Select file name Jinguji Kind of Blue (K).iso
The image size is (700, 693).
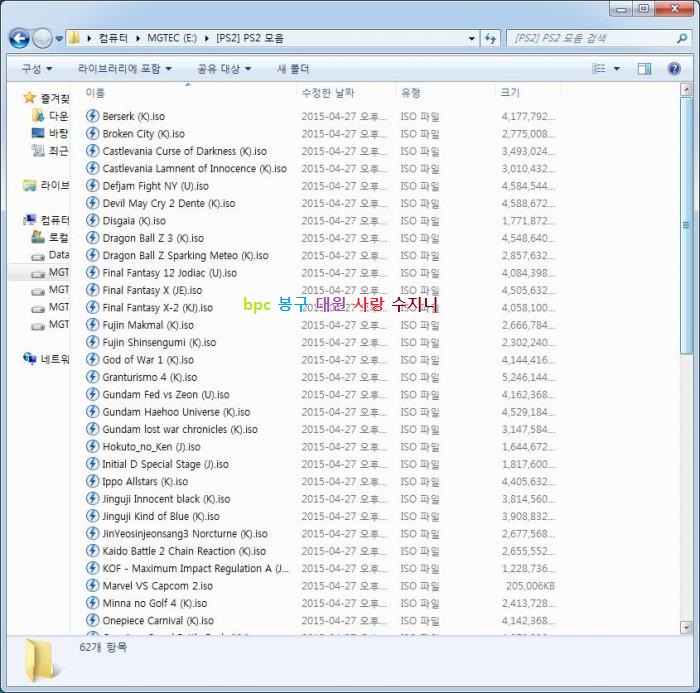(161, 516)
